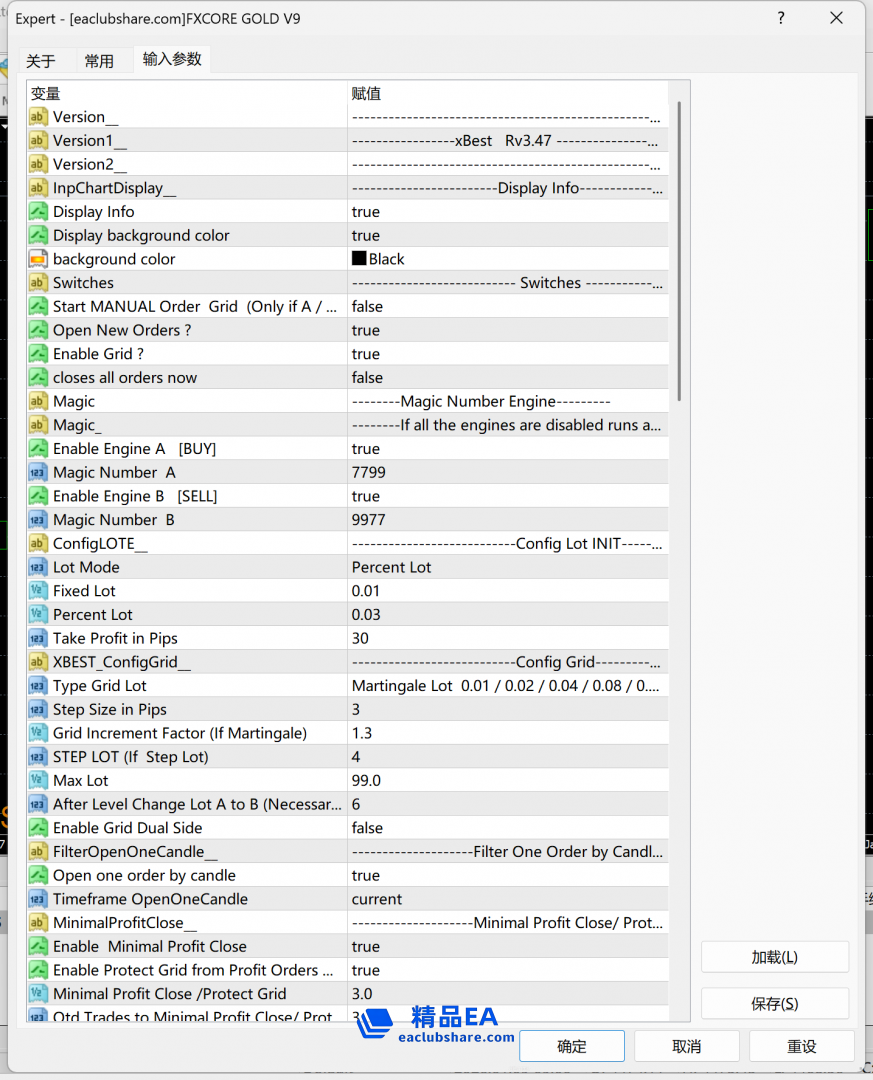873x1080 pixels.
Task: Click the 确定 button to confirm
Action: click(x=572, y=1046)
